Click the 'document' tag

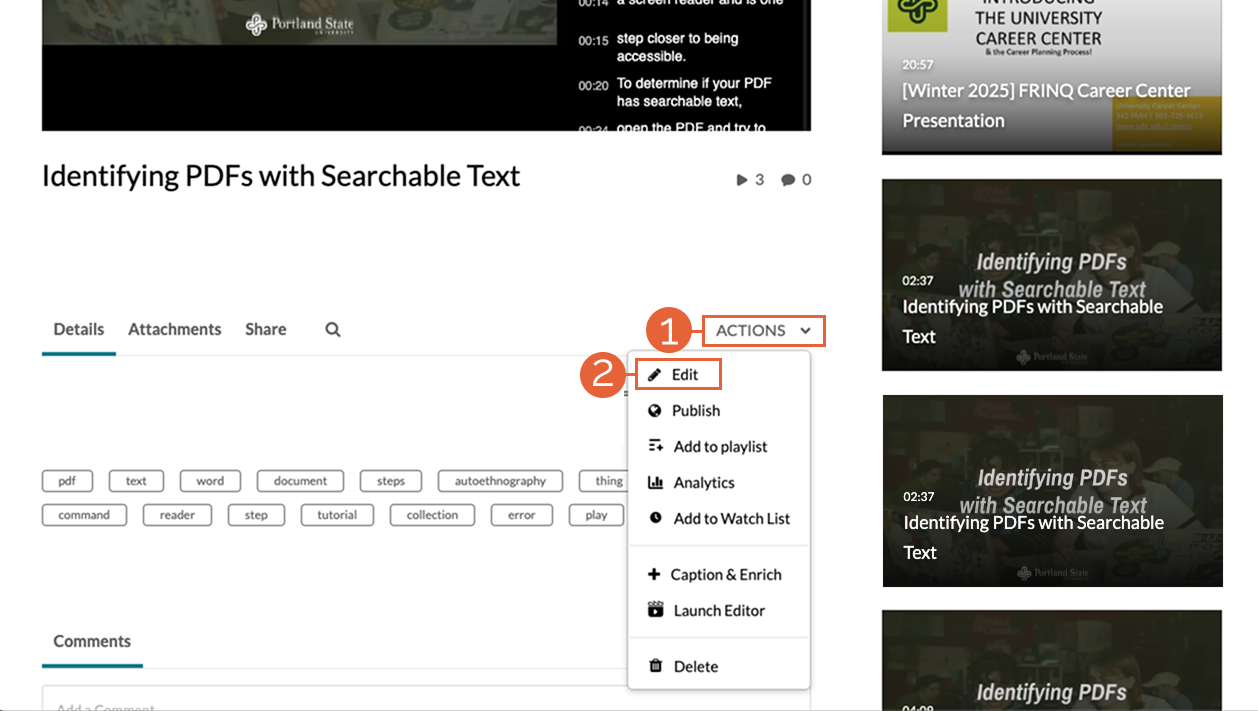[300, 481]
